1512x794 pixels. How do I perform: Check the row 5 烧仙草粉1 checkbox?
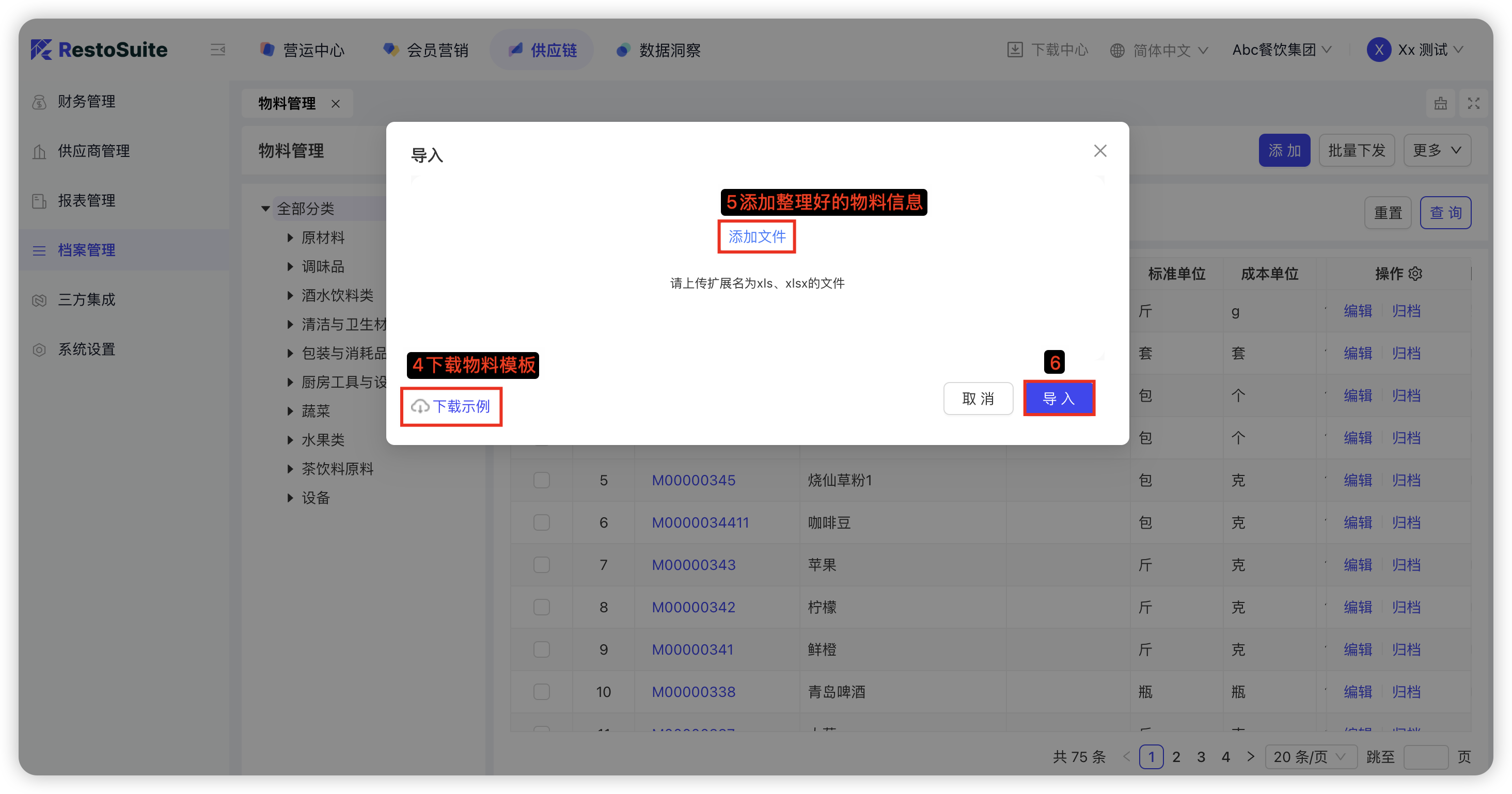click(541, 481)
